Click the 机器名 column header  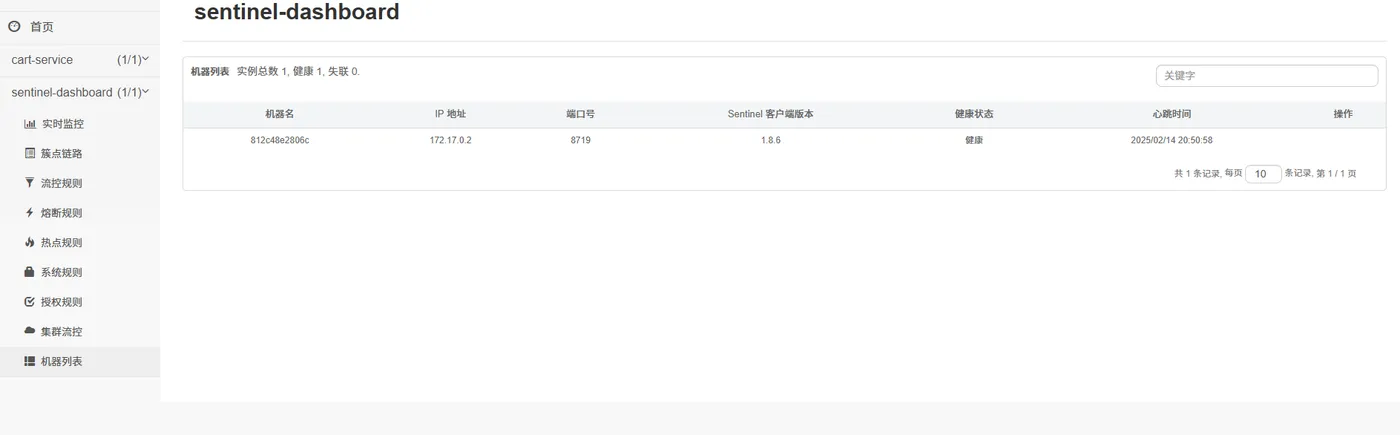coord(279,114)
